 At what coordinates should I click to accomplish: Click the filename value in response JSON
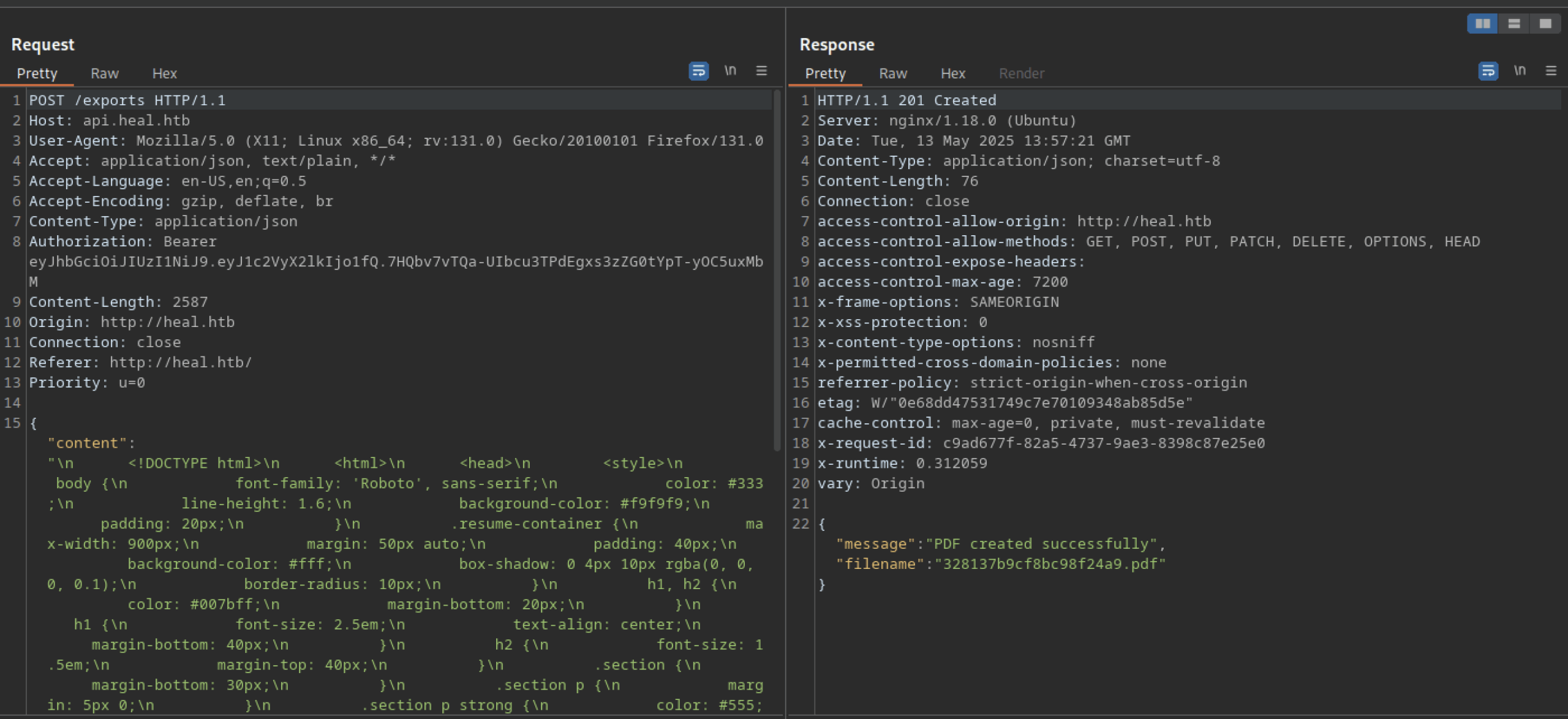1050,564
